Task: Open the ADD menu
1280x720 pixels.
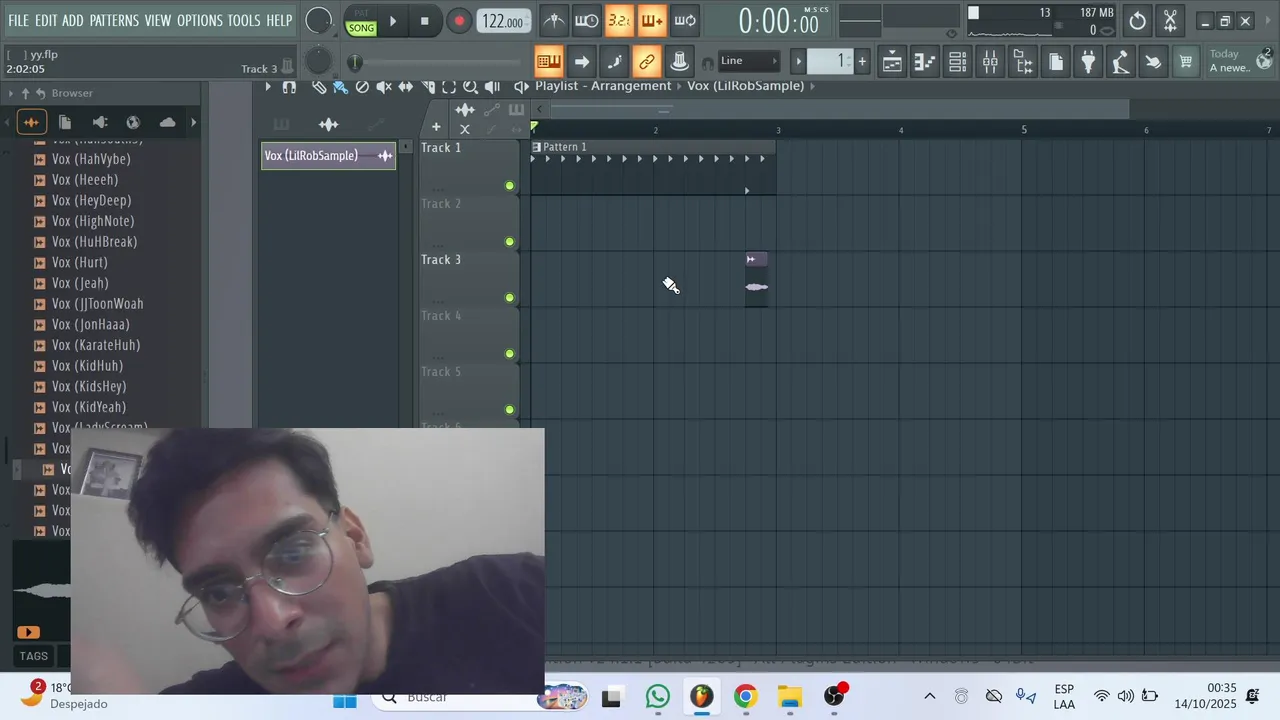Action: coord(73,21)
